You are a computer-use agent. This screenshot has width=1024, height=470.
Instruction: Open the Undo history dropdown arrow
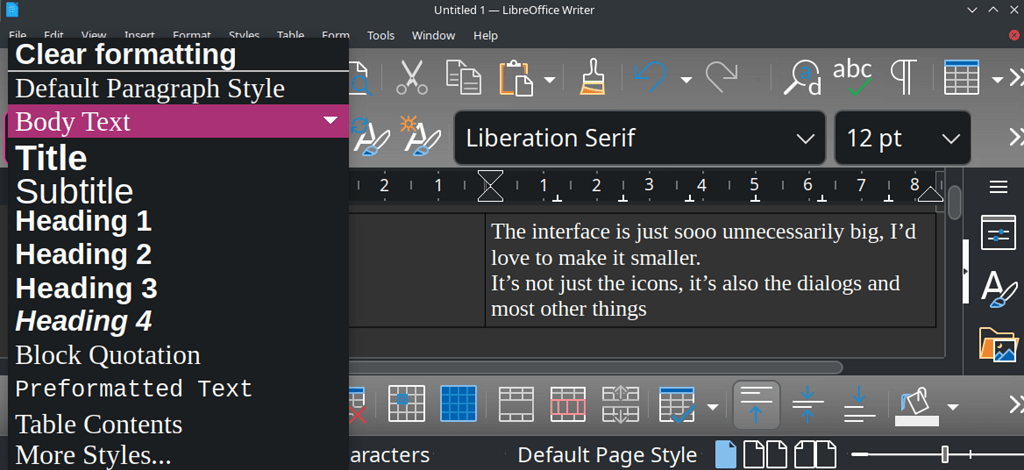pyautogui.click(x=686, y=80)
